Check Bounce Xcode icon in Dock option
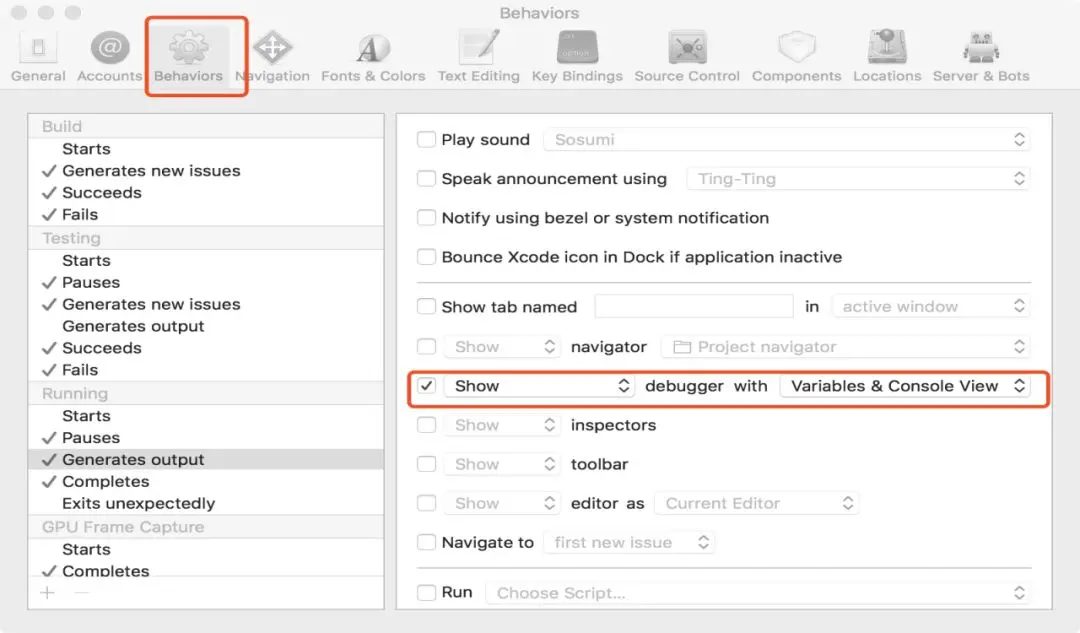This screenshot has height=633, width=1080. coord(426,257)
